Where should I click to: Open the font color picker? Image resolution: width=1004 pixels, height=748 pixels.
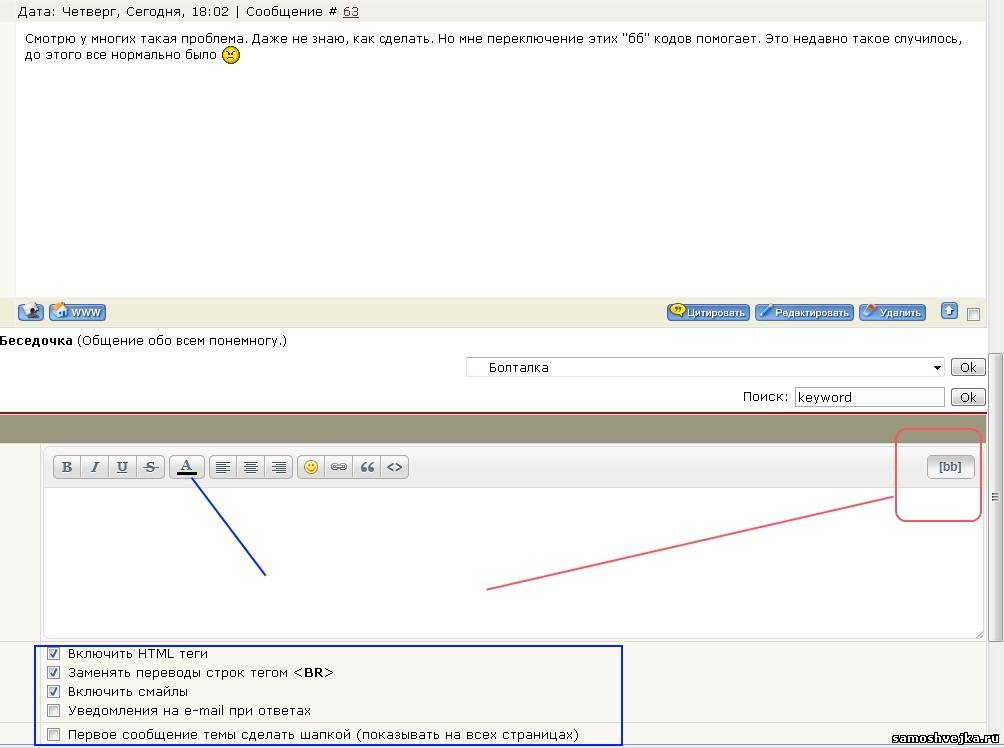point(186,467)
